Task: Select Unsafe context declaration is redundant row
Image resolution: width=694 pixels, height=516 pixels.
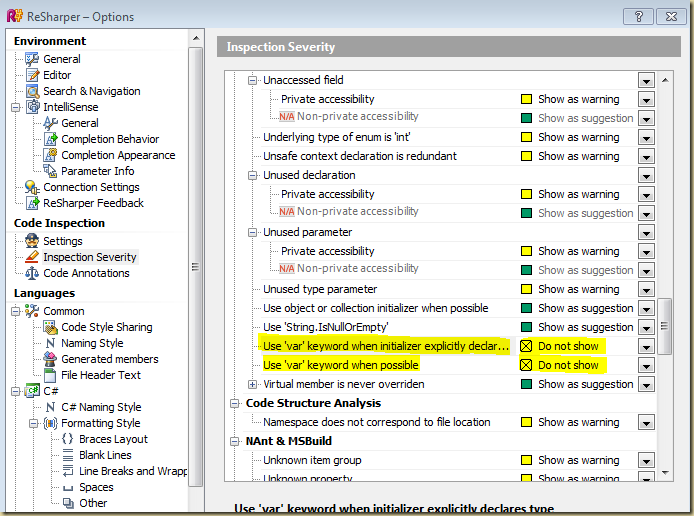Action: (360, 156)
